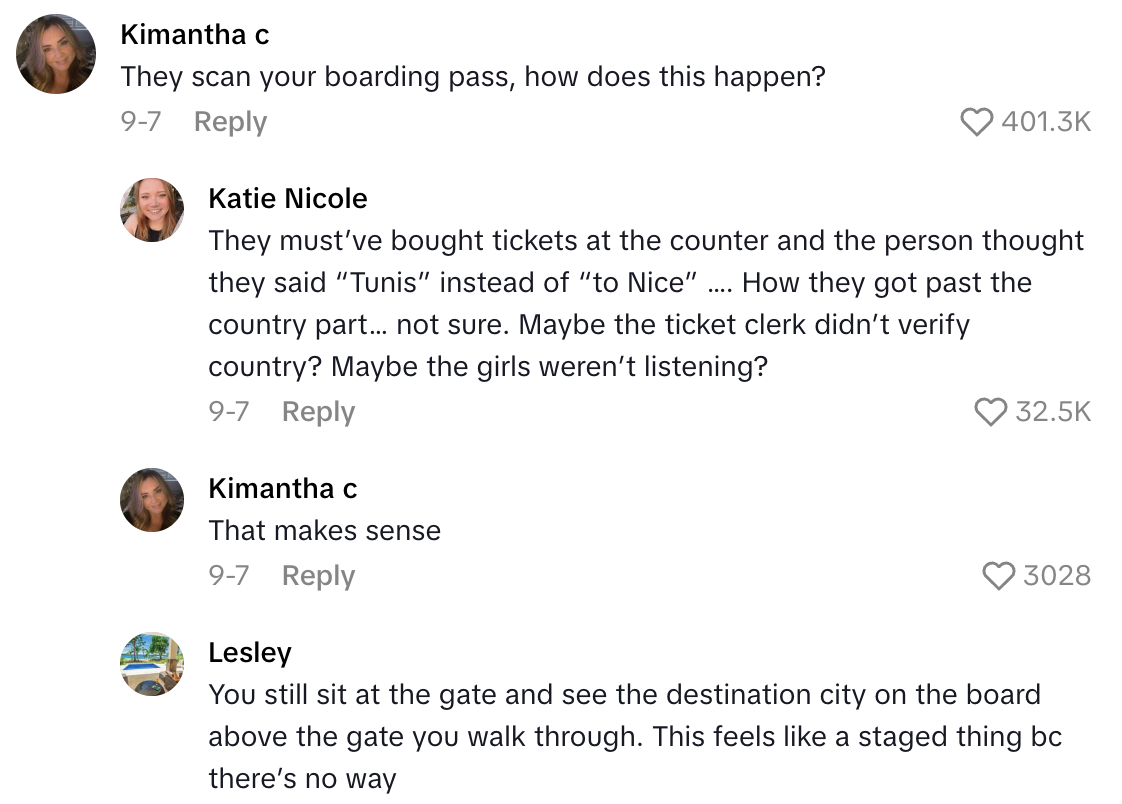Tap the heart on Katie Nicole's reply
The image size is (1122, 804).
993,411
